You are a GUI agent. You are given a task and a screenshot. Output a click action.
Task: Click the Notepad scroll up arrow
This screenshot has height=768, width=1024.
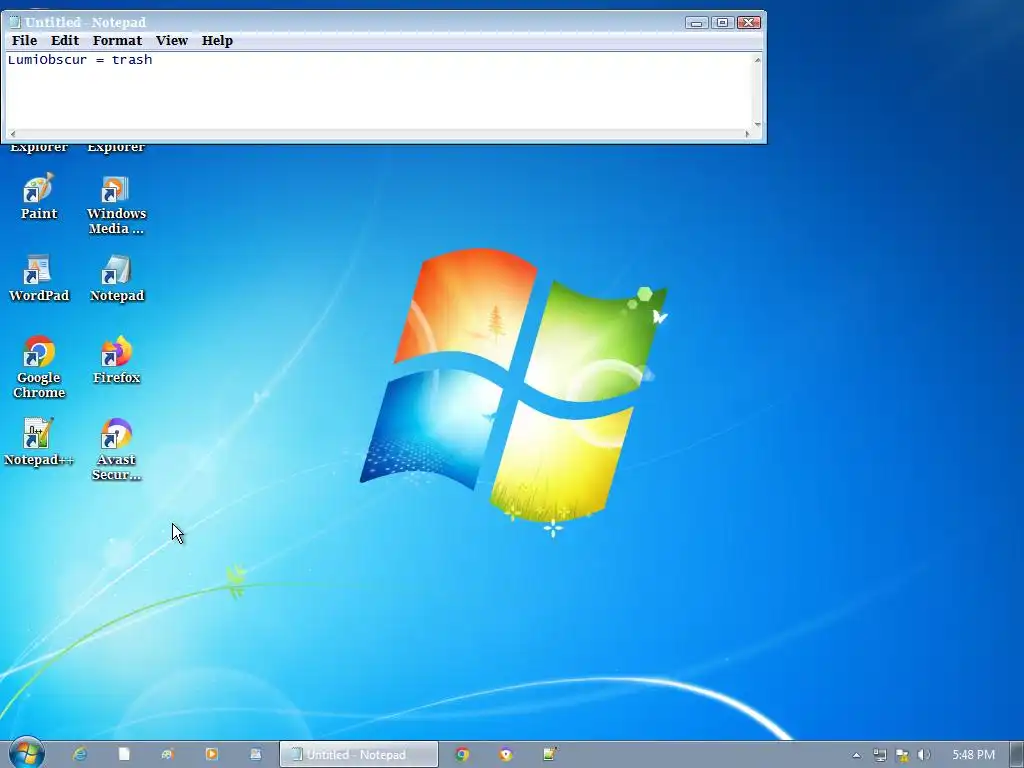(758, 60)
